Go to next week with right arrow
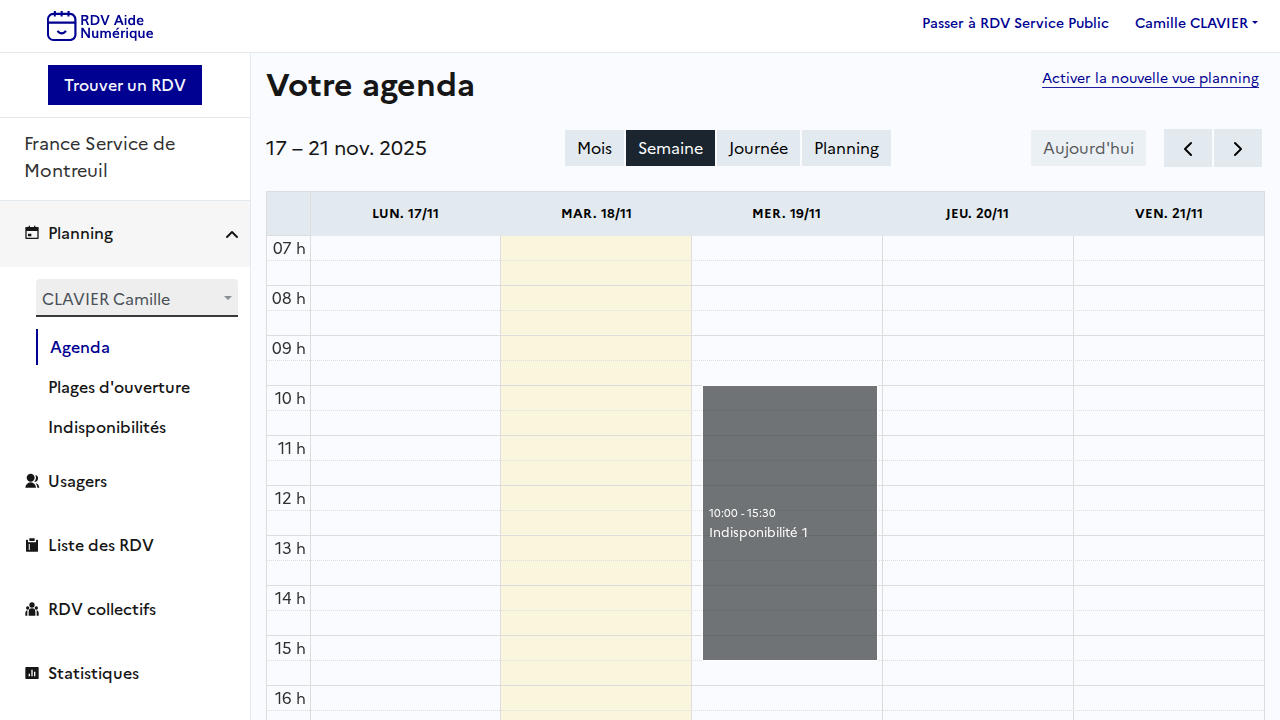 coord(1237,148)
